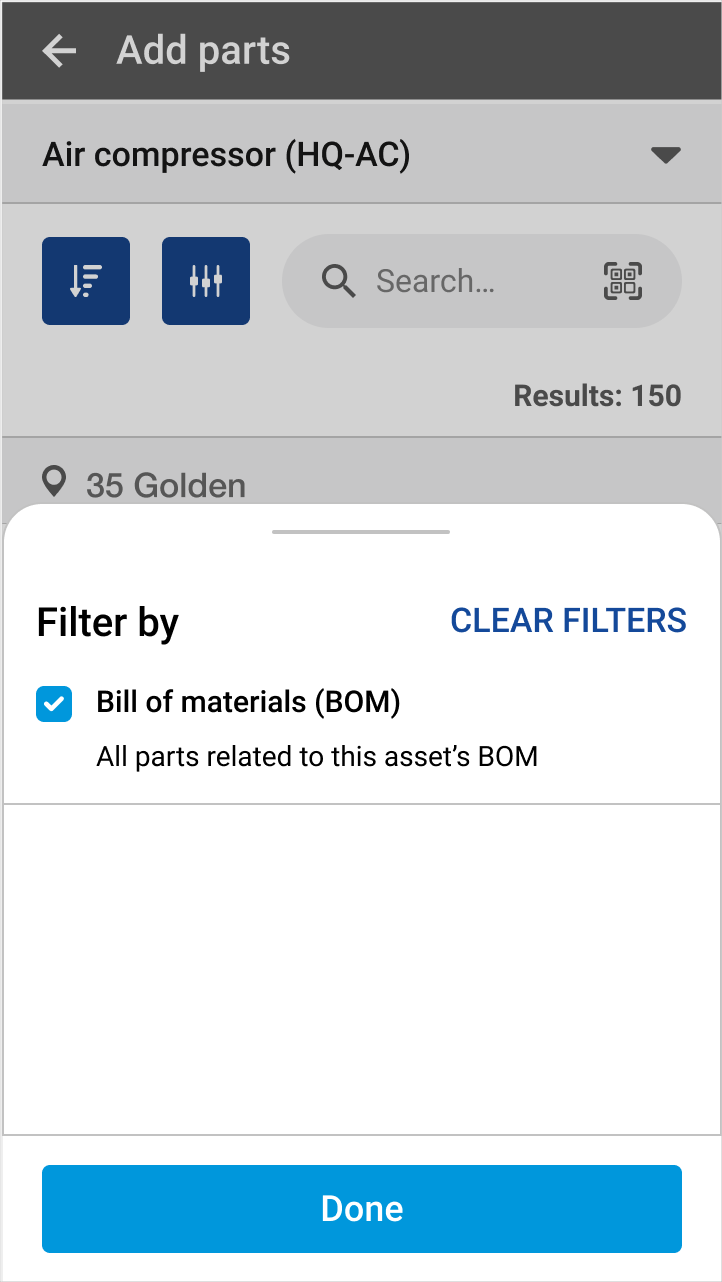The width and height of the screenshot is (722, 1282).
Task: Click the CLEAR FILTERS link
Action: (568, 620)
